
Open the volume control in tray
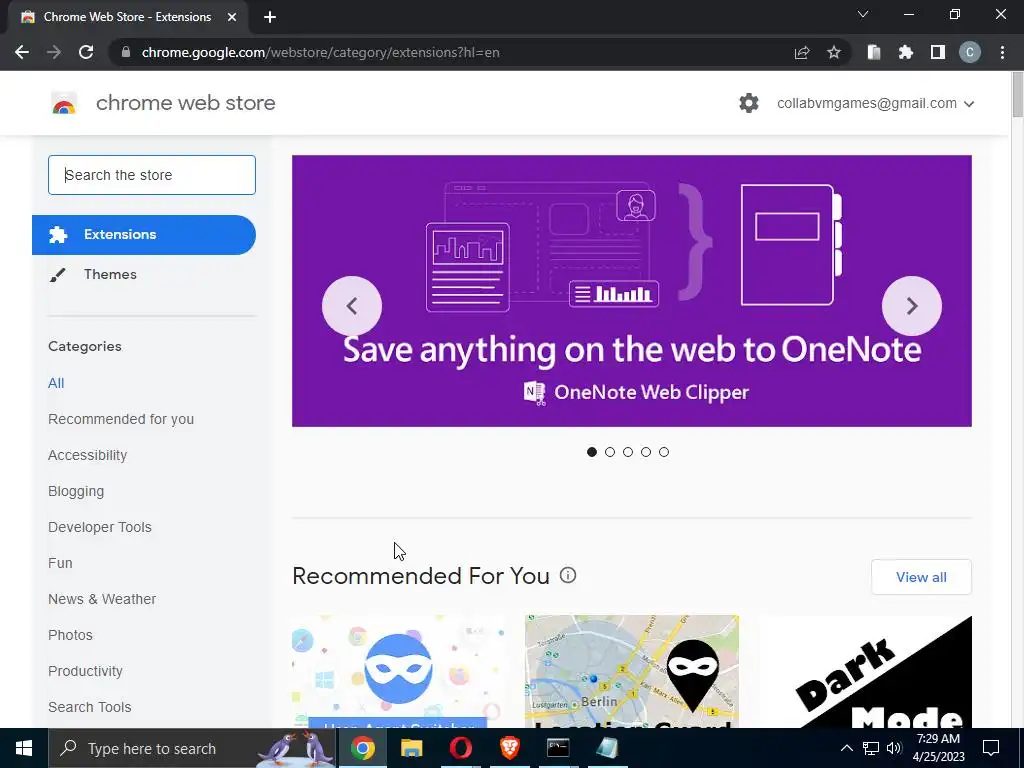tap(894, 748)
